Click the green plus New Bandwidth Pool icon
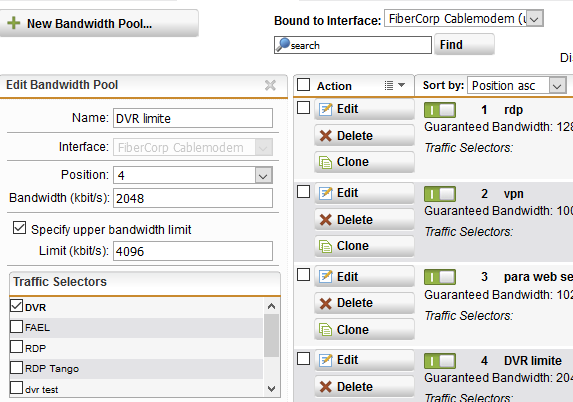 click(14, 23)
